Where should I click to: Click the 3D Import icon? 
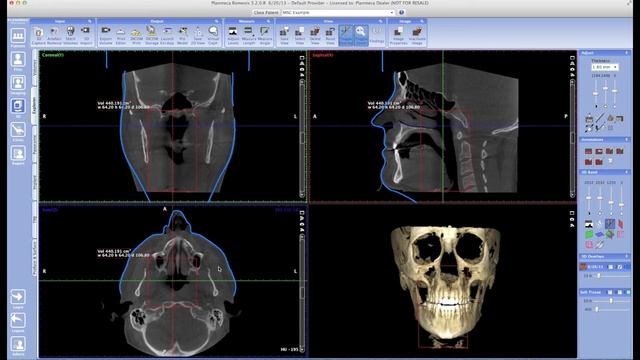pyautogui.click(x=86, y=35)
